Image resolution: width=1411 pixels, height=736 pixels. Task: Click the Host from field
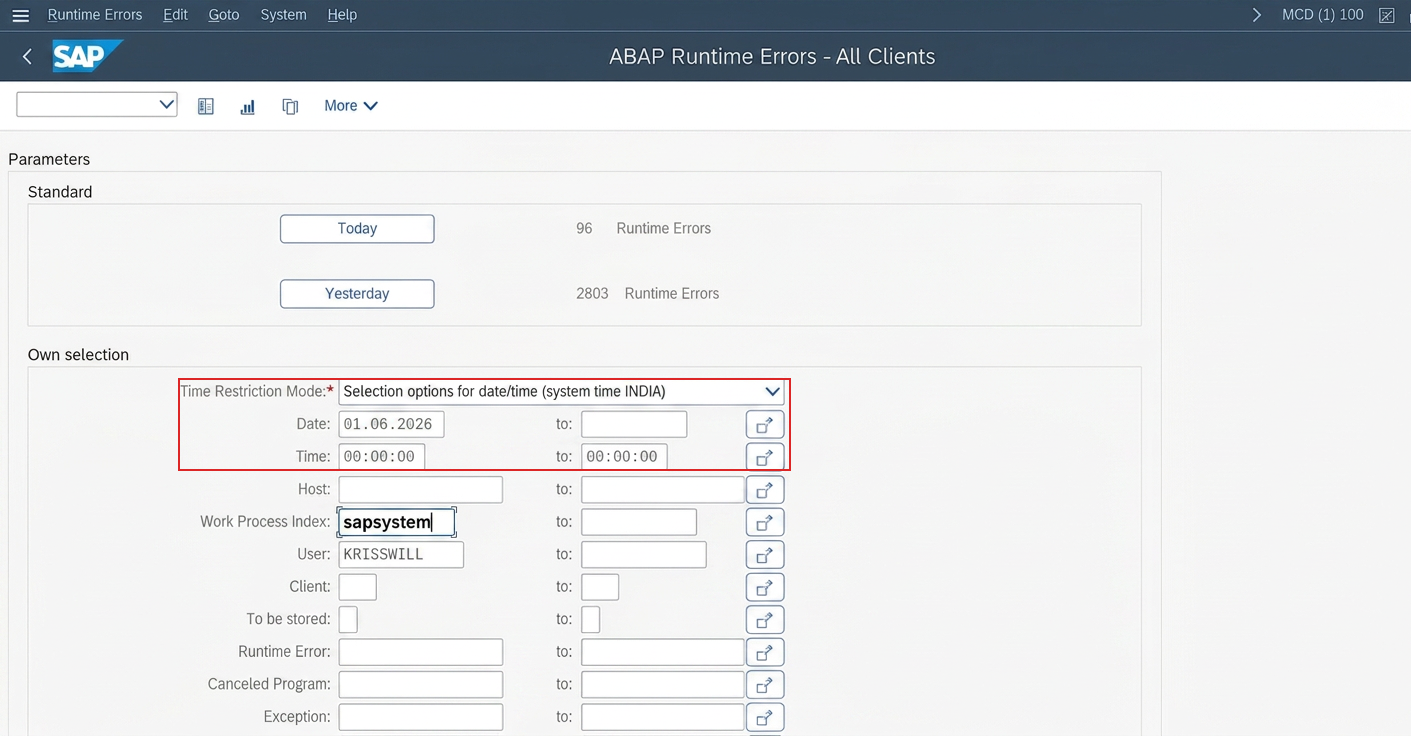[x=421, y=490]
